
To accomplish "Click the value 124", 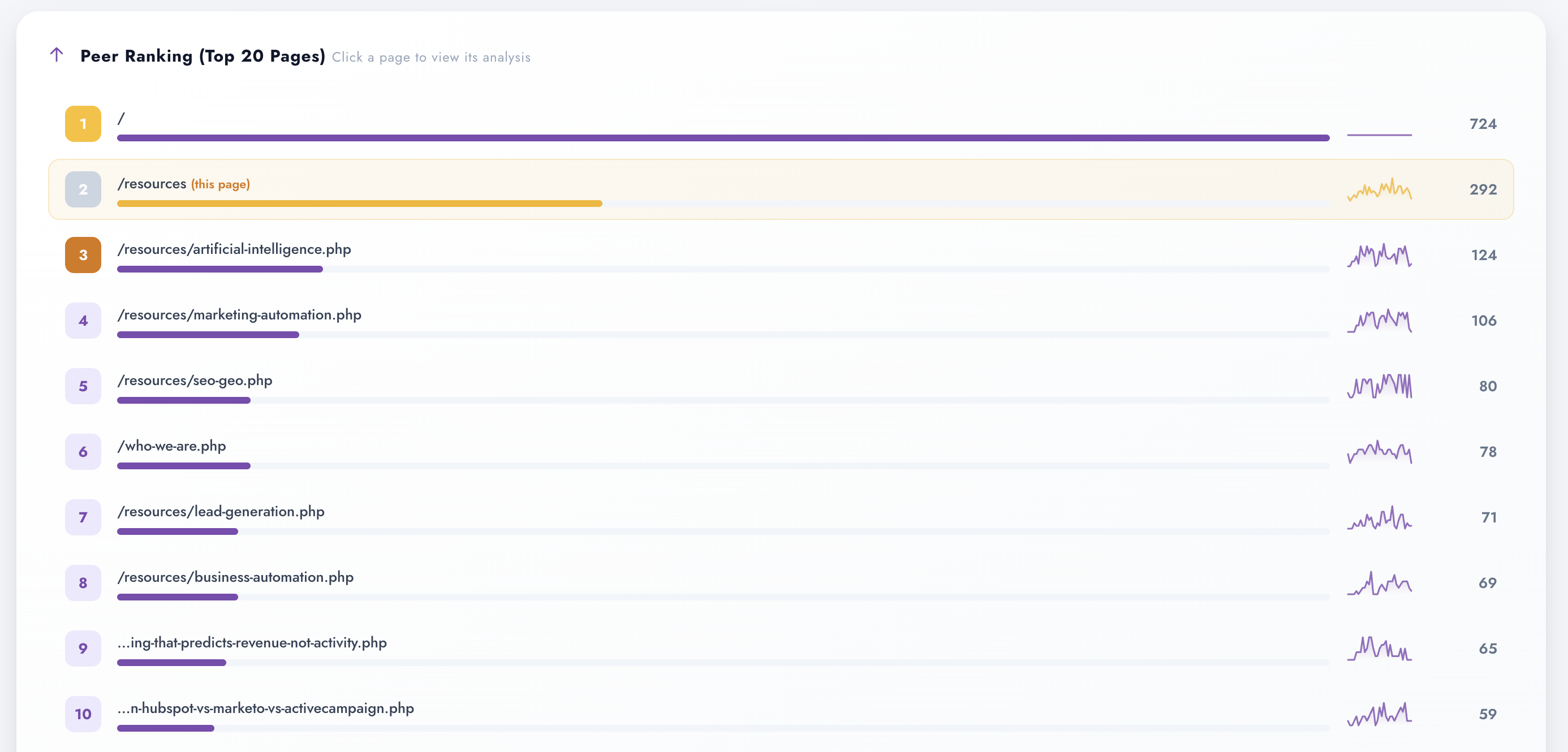I will pyautogui.click(x=1484, y=256).
